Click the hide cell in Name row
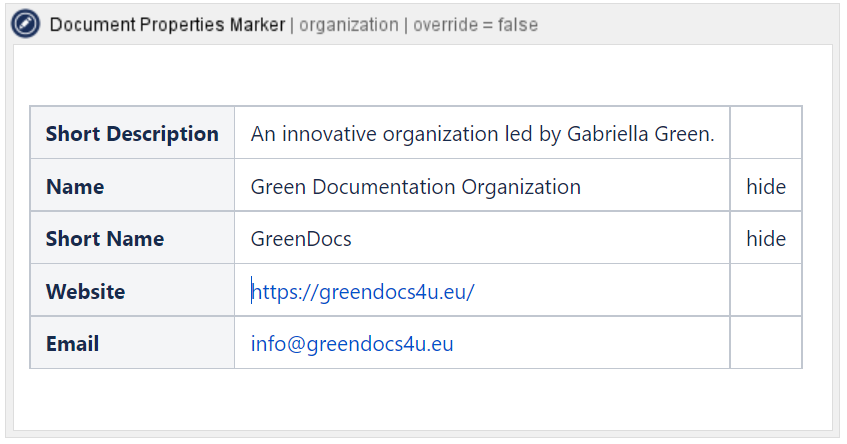 click(765, 187)
